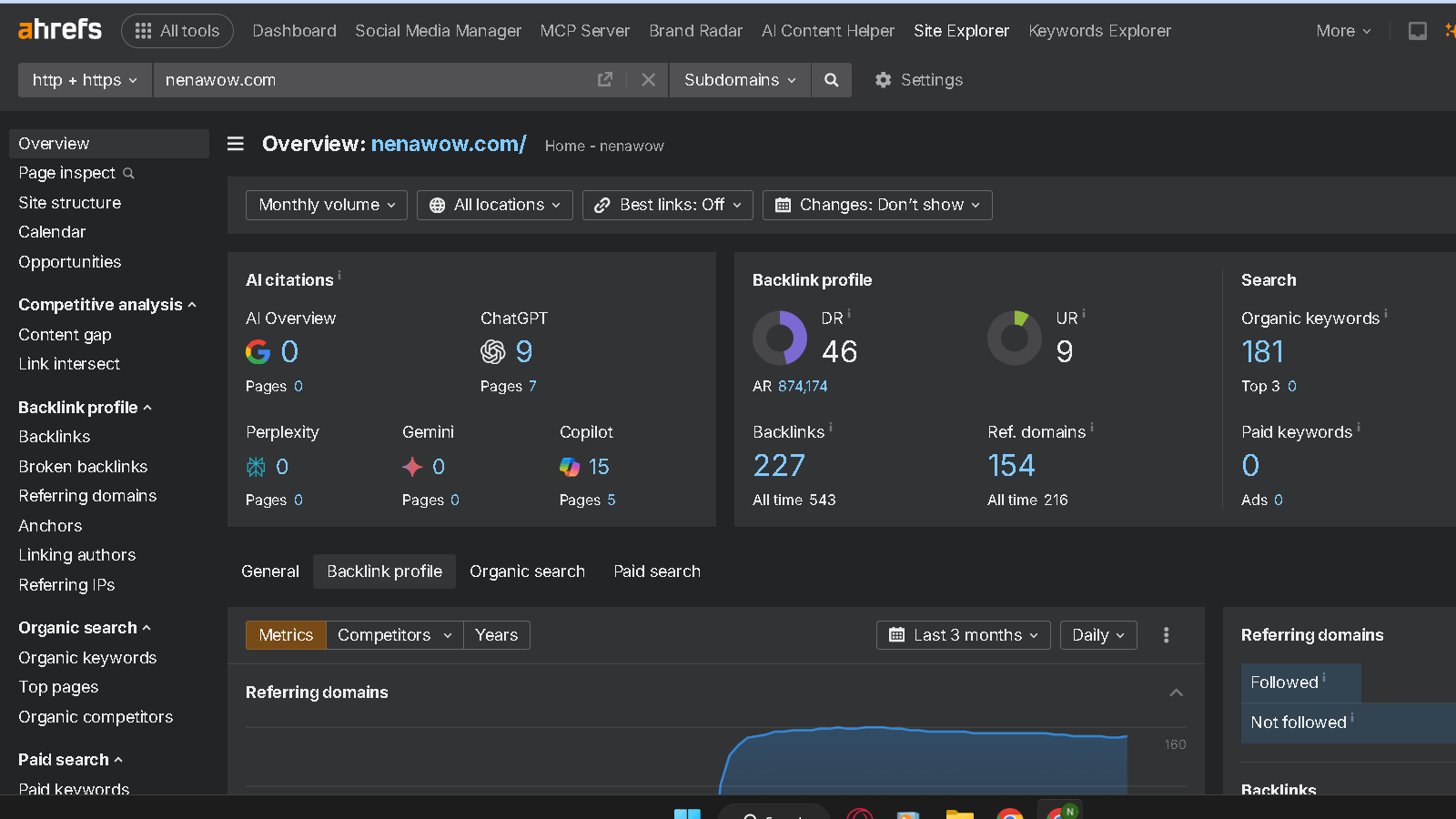The image size is (1456, 819).
Task: Switch the chart to Years view
Action: (x=496, y=635)
